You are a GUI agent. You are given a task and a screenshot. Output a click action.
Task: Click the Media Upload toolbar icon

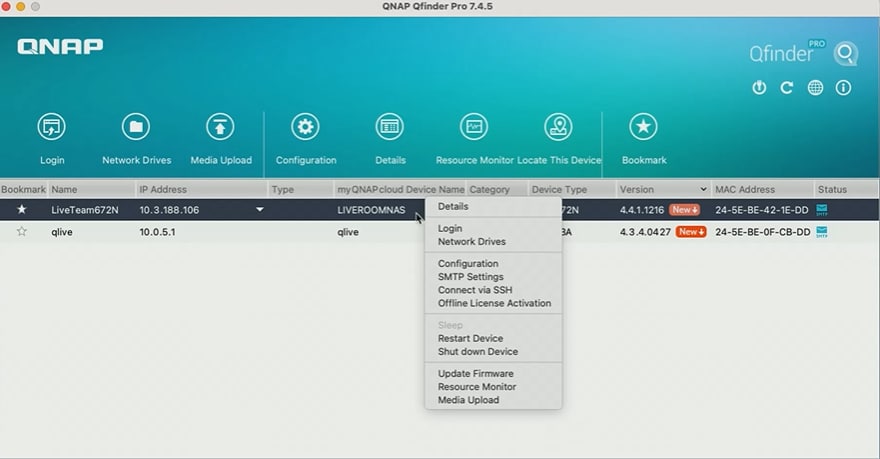[x=220, y=127]
